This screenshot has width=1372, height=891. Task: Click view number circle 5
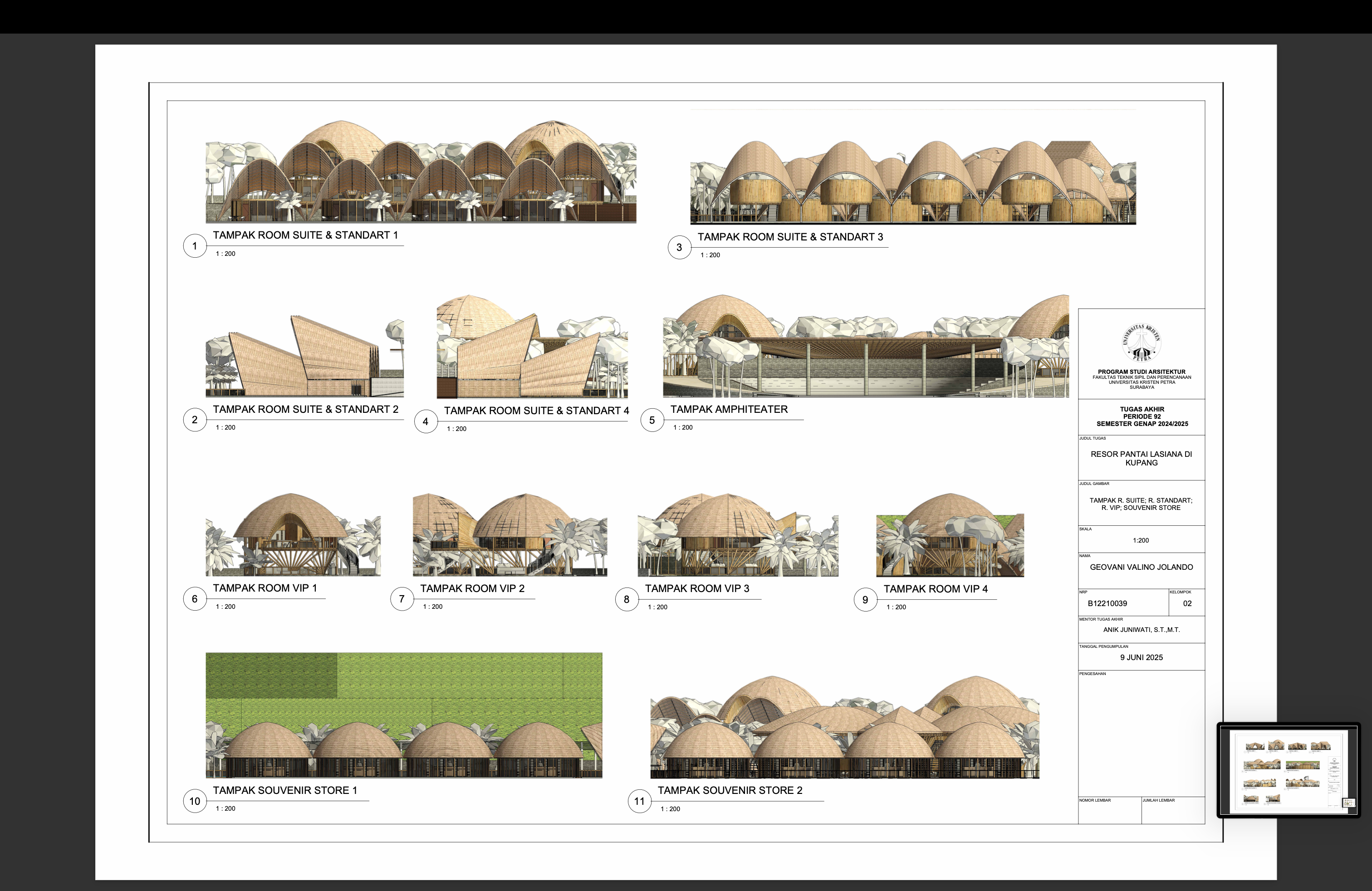pyautogui.click(x=652, y=420)
